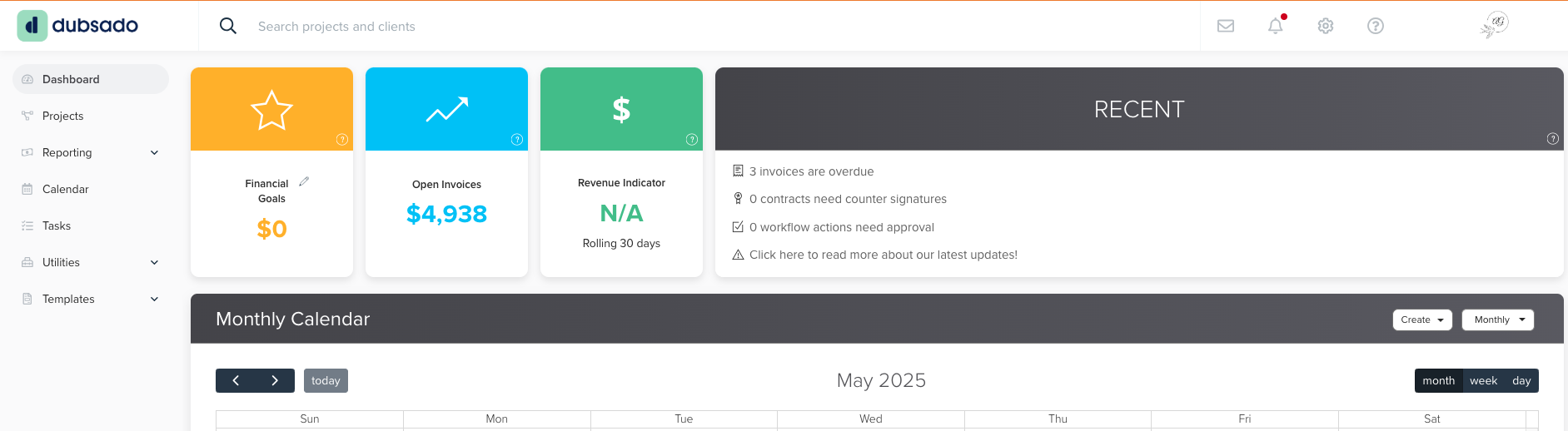Click the help icon on Open Invoices card
The width and height of the screenshot is (1568, 431).
pyautogui.click(x=517, y=140)
